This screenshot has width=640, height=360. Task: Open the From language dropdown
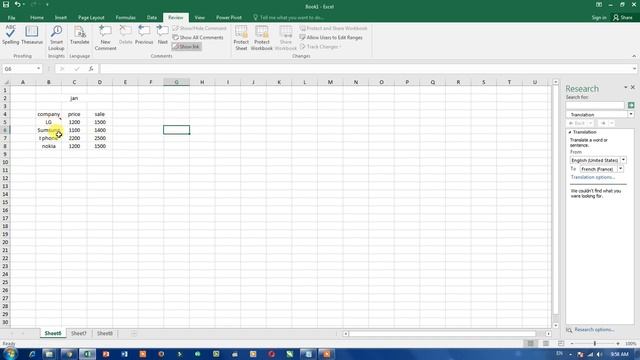pos(623,160)
